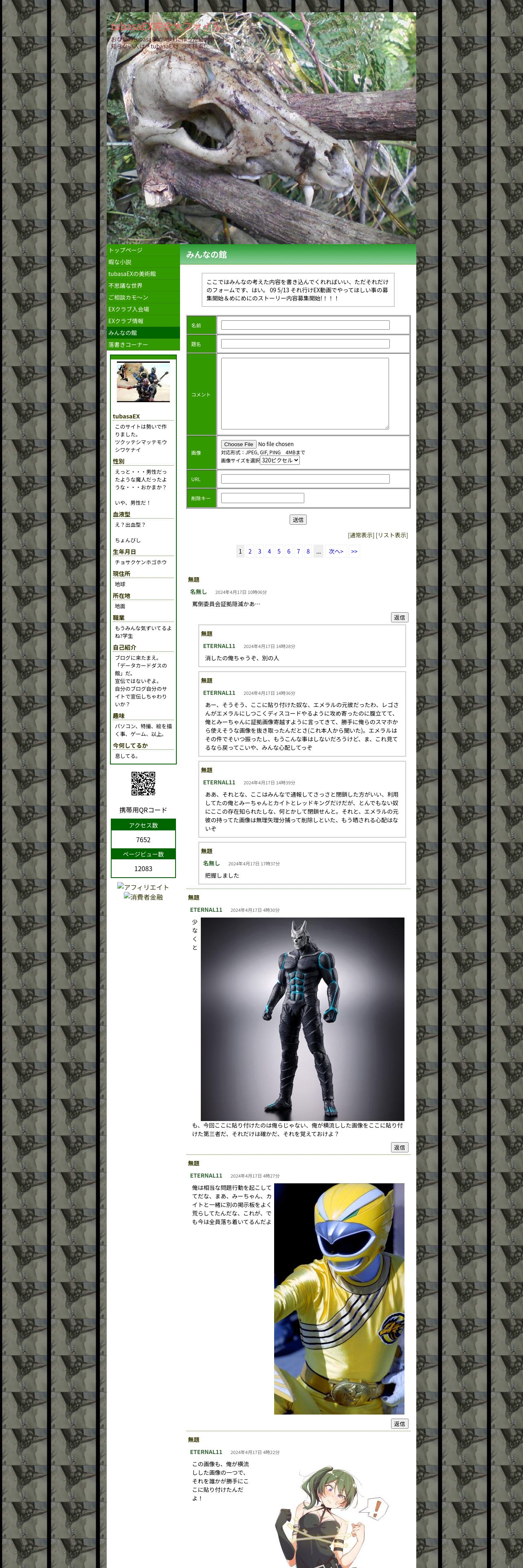Click the skull header banner image

coord(261,129)
